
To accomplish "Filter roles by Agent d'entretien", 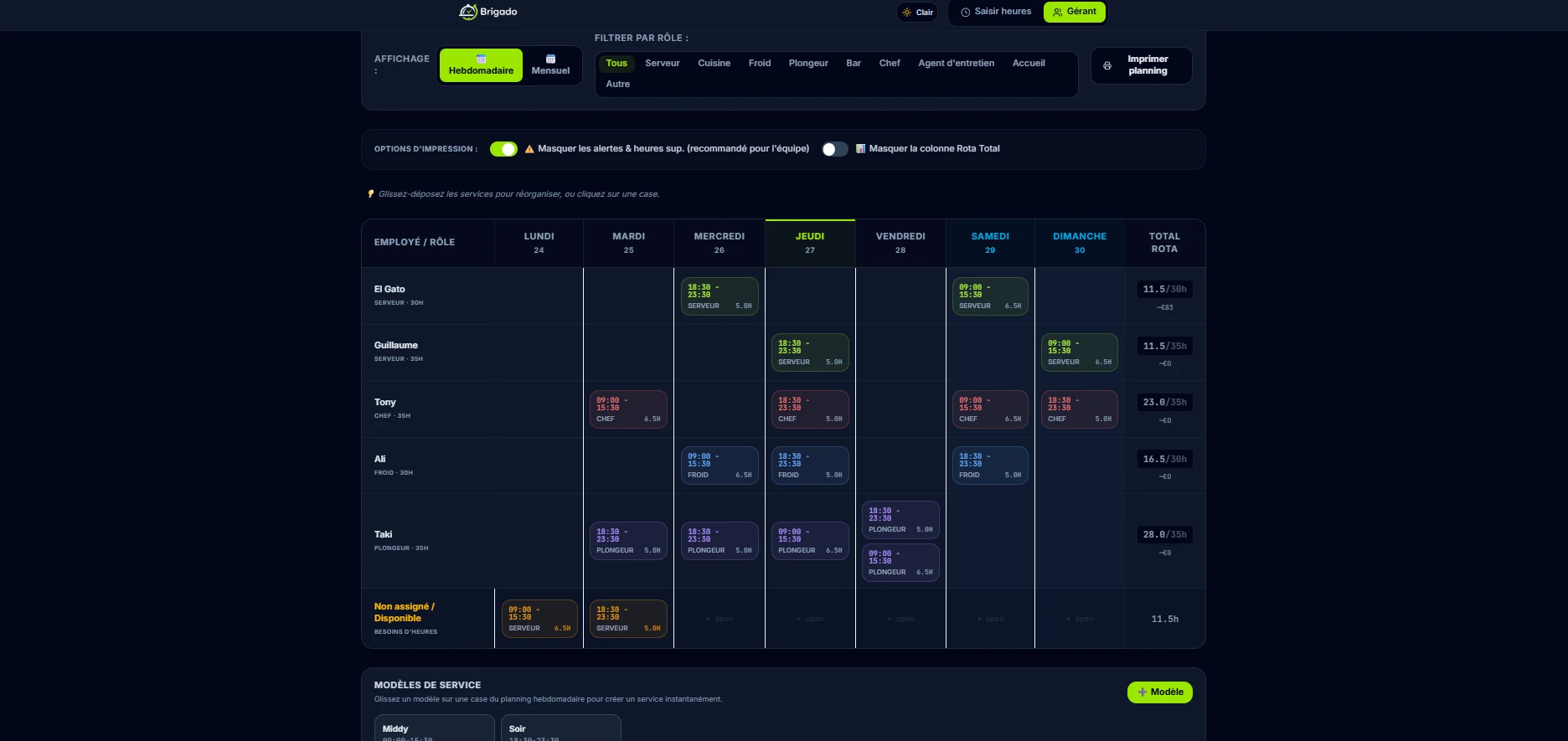I will coord(957,64).
